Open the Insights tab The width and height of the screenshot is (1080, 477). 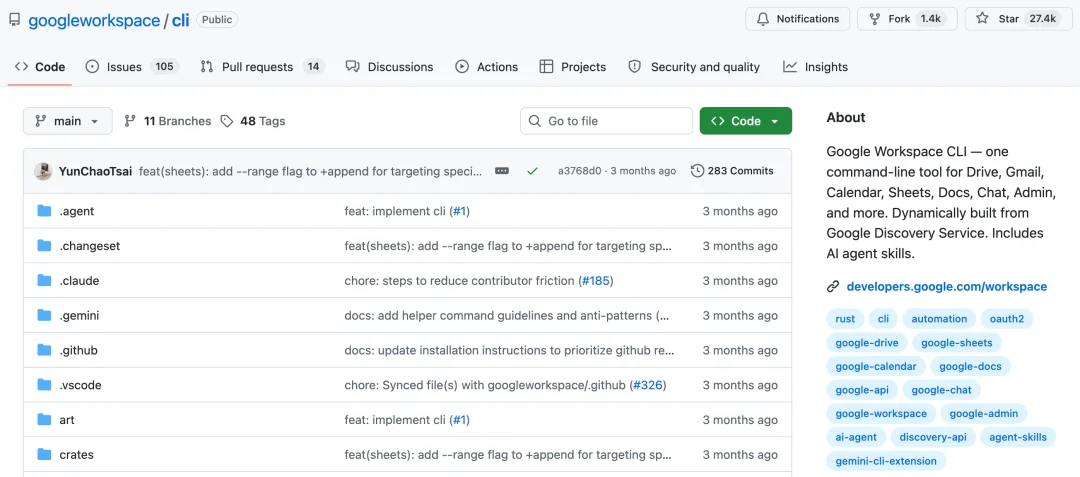[x=816, y=67]
